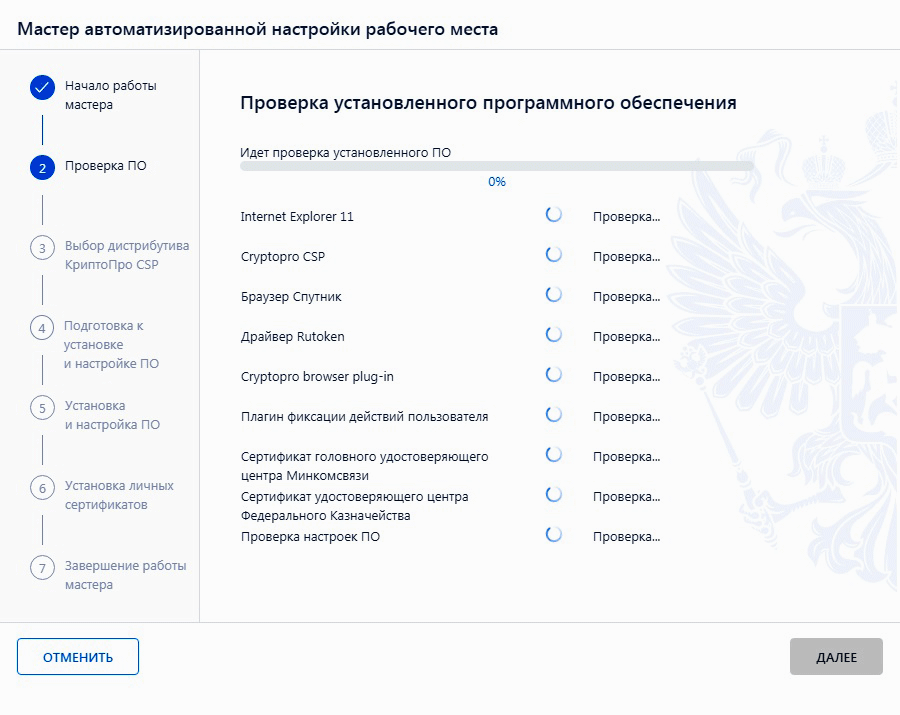The width and height of the screenshot is (900, 715).
Task: Click 'Проверка...' status beside Плагин фиксации действий
Action: [626, 416]
